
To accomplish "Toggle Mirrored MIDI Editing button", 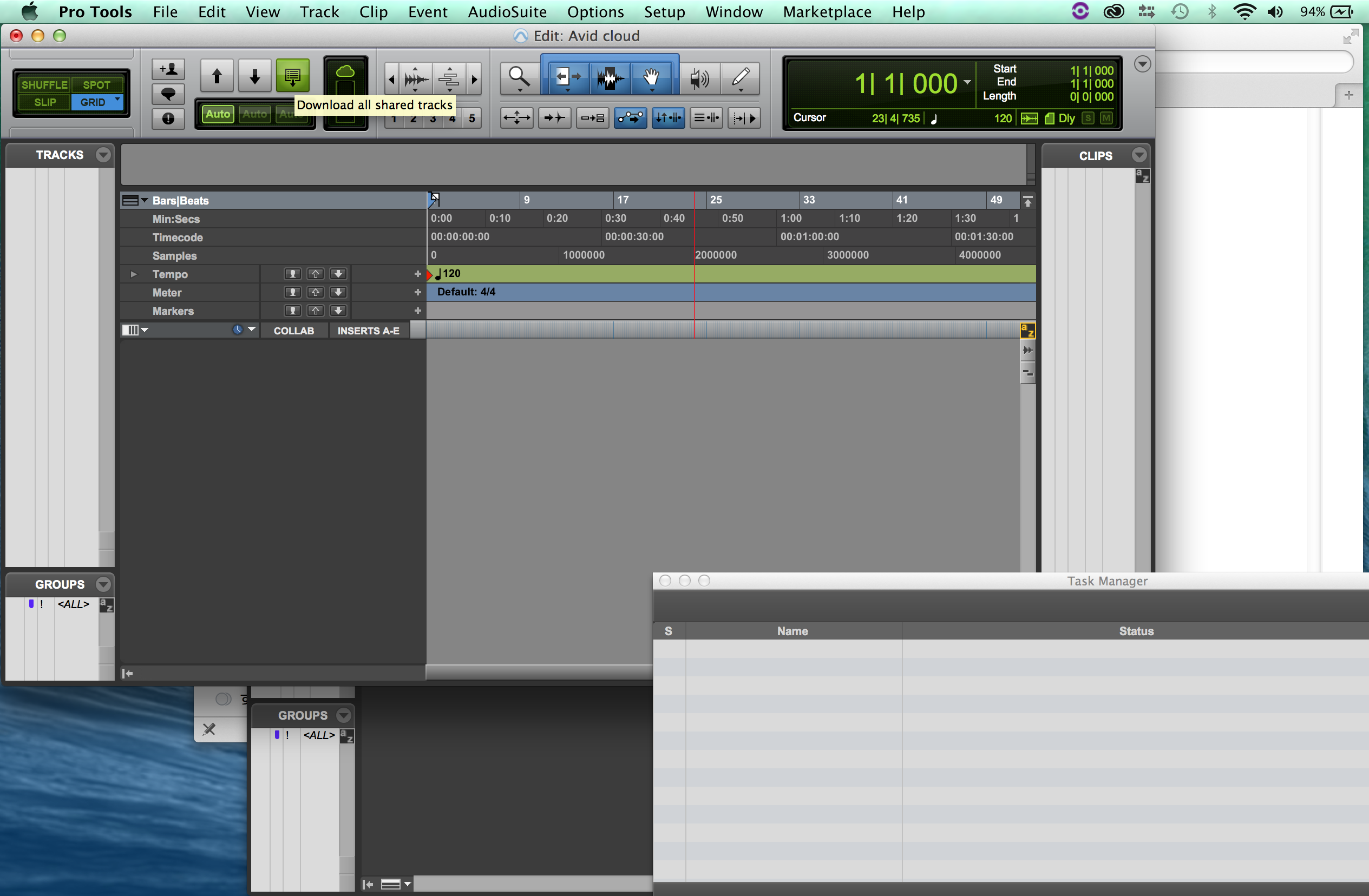I will pos(592,118).
